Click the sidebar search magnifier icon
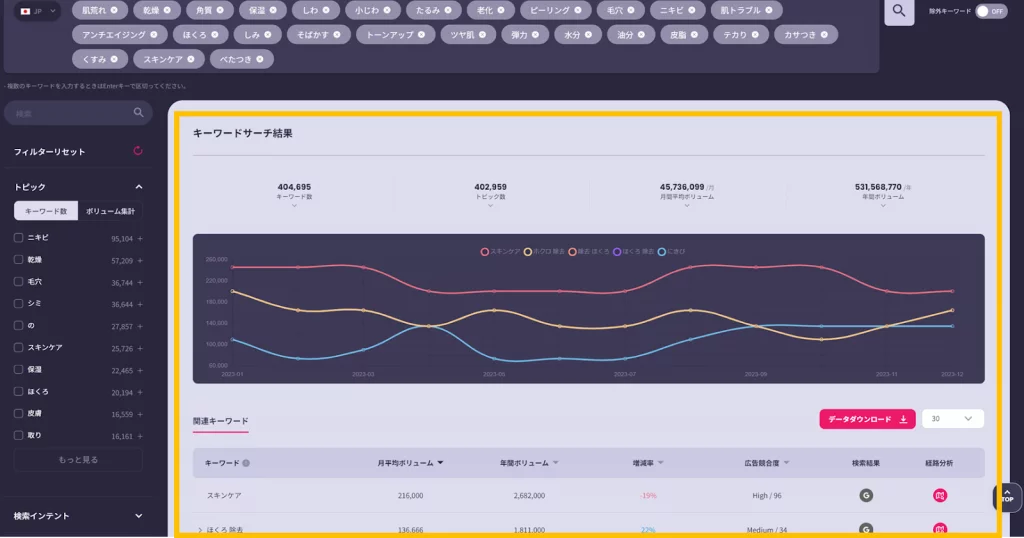1024x538 pixels. [x=139, y=113]
